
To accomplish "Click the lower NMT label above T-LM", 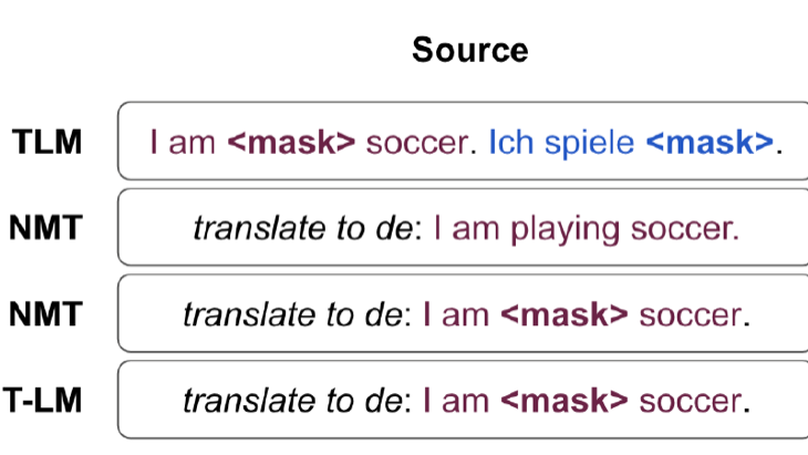I will (x=46, y=315).
